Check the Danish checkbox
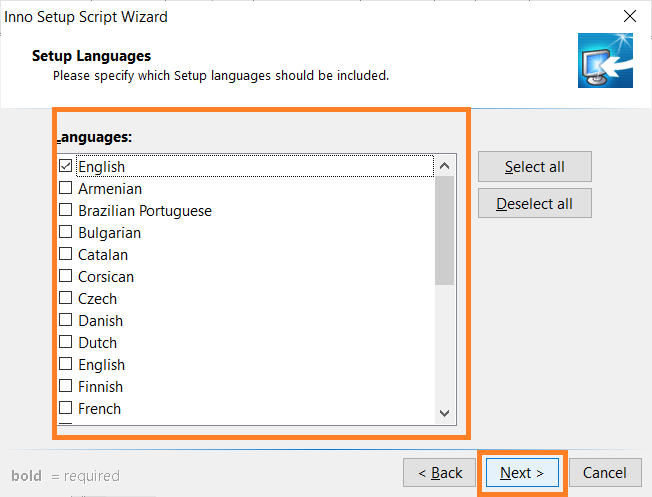 click(66, 320)
